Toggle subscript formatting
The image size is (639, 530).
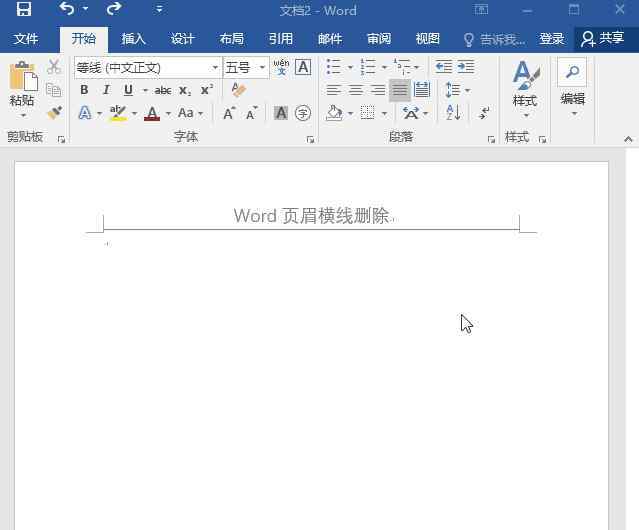coord(185,90)
